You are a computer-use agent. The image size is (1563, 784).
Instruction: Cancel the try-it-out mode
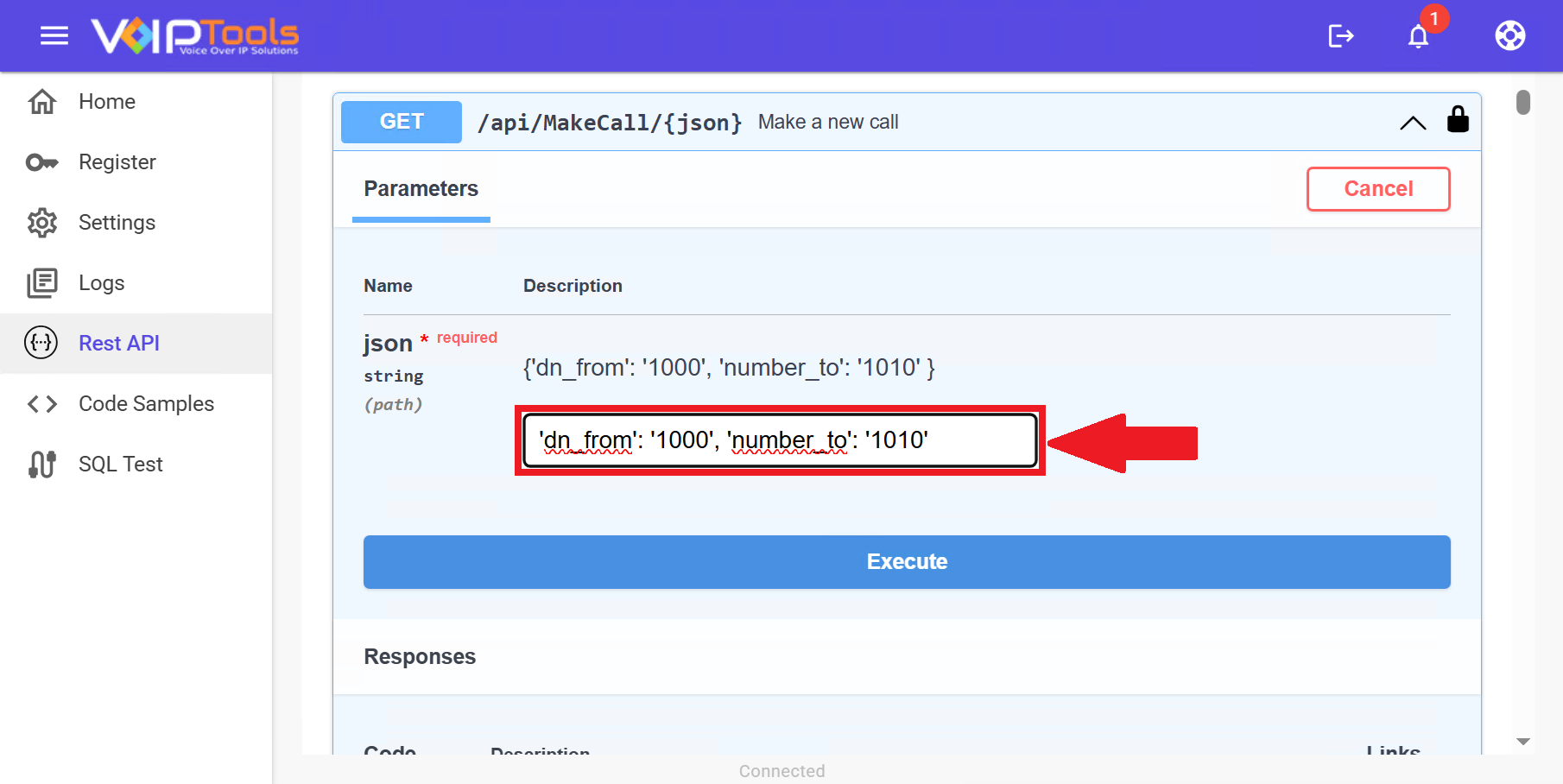1377,189
